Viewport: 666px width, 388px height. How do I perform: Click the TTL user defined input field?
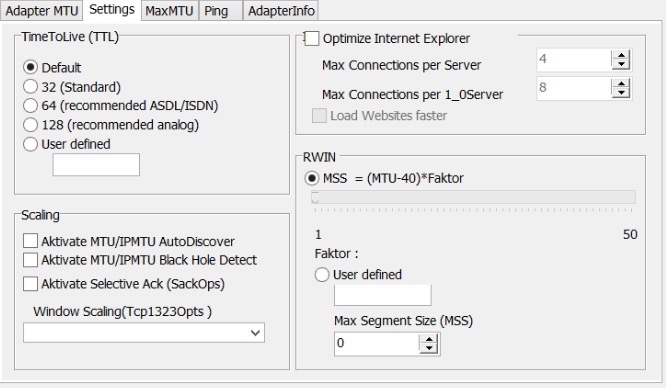pyautogui.click(x=96, y=164)
